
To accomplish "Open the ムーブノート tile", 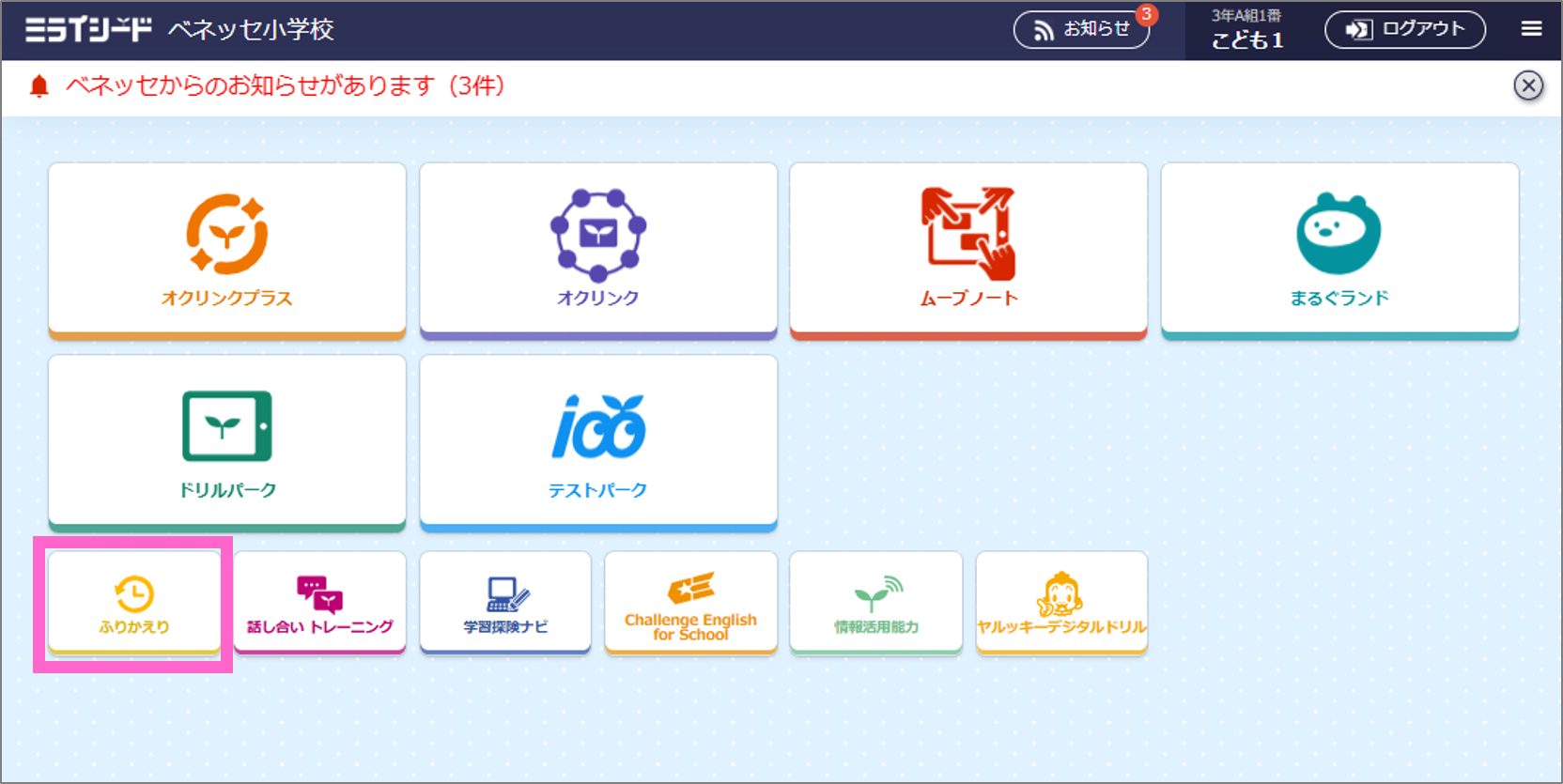I will [968, 250].
